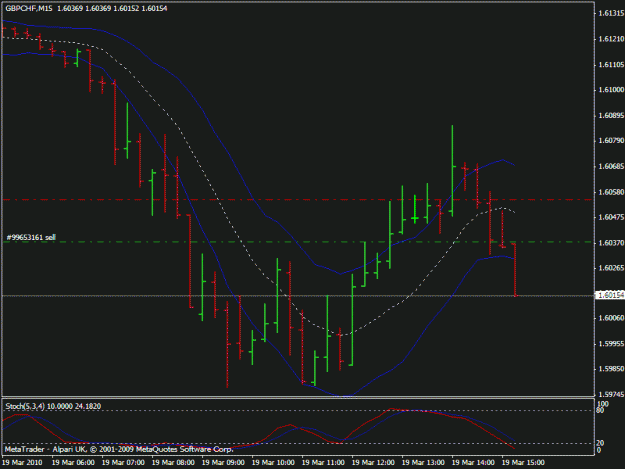This screenshot has height=469, width=625.
Task: Click the '19 Mar 15:00' time label
Action: [x=523, y=463]
